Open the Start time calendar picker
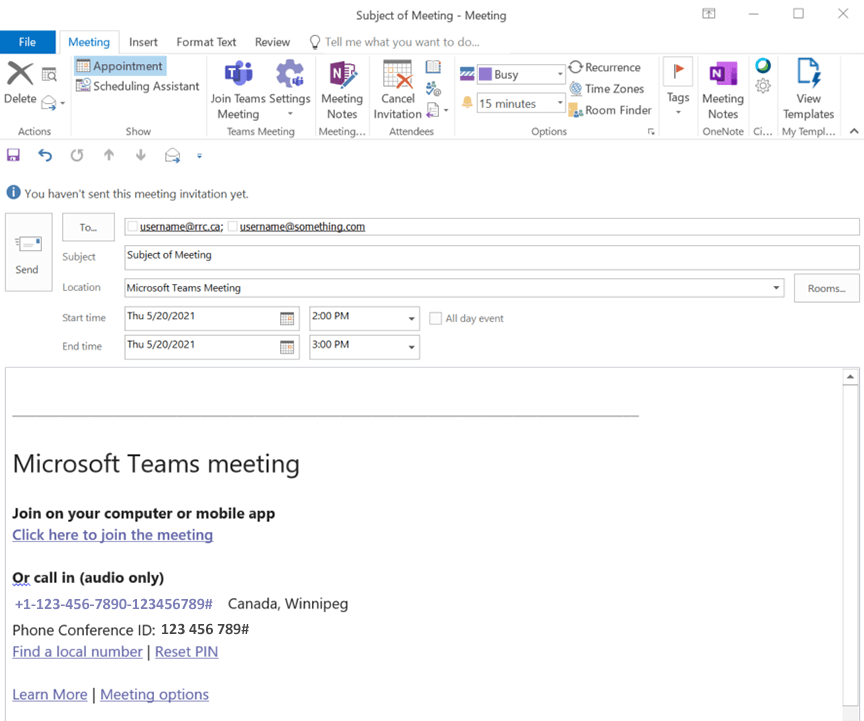Viewport: 864px width, 721px height. click(287, 319)
